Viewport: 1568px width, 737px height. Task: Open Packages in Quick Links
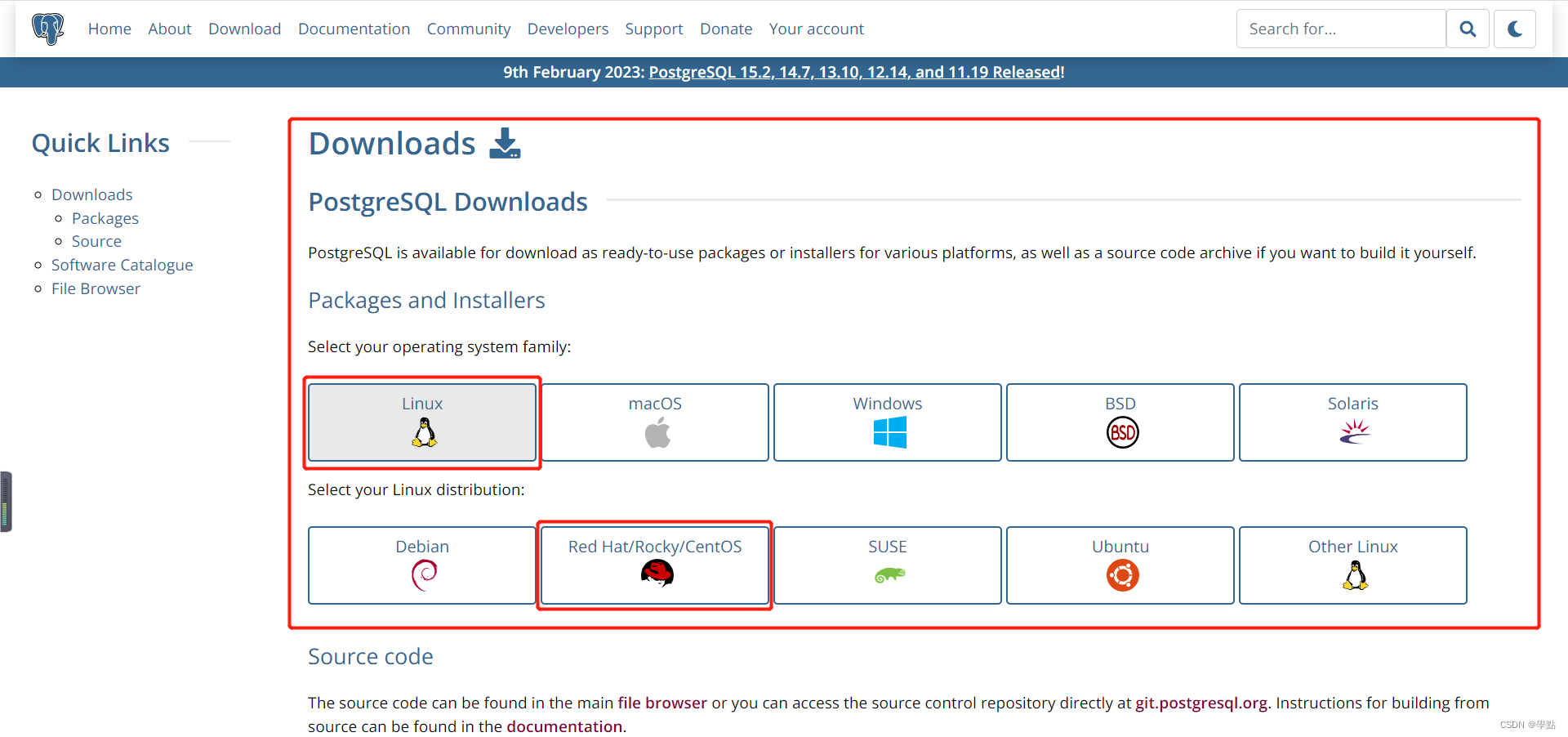pos(105,218)
